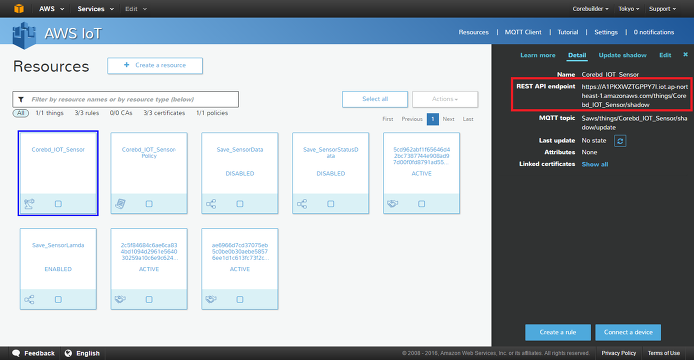Screen dimensions: 694x360
Task: Switch to the Detail tab
Action: click(x=577, y=55)
